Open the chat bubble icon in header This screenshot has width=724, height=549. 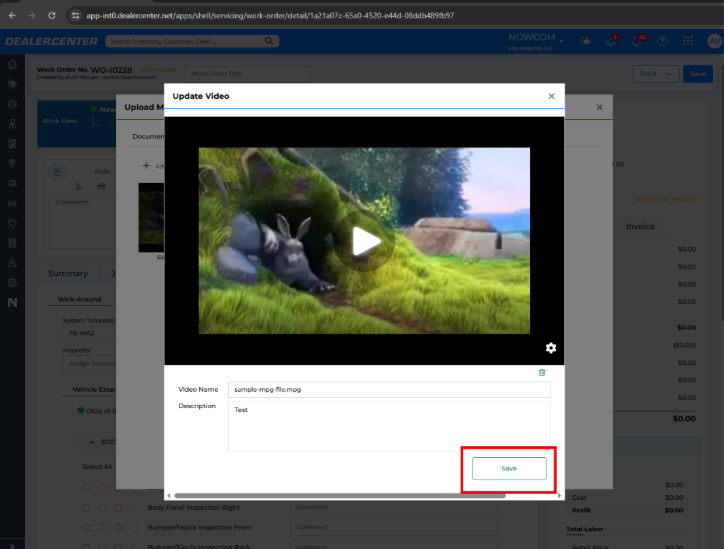coord(585,41)
